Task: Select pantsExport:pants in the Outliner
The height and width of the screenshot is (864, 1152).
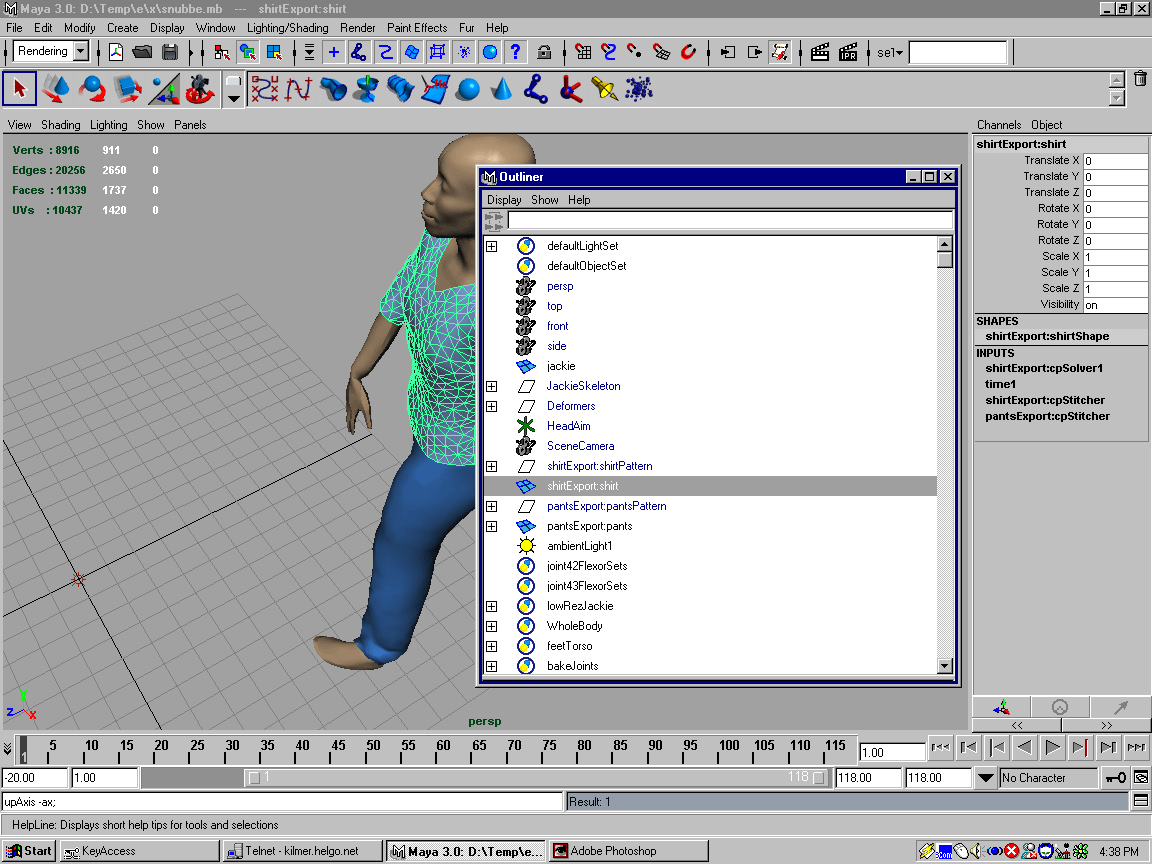Action: 589,526
